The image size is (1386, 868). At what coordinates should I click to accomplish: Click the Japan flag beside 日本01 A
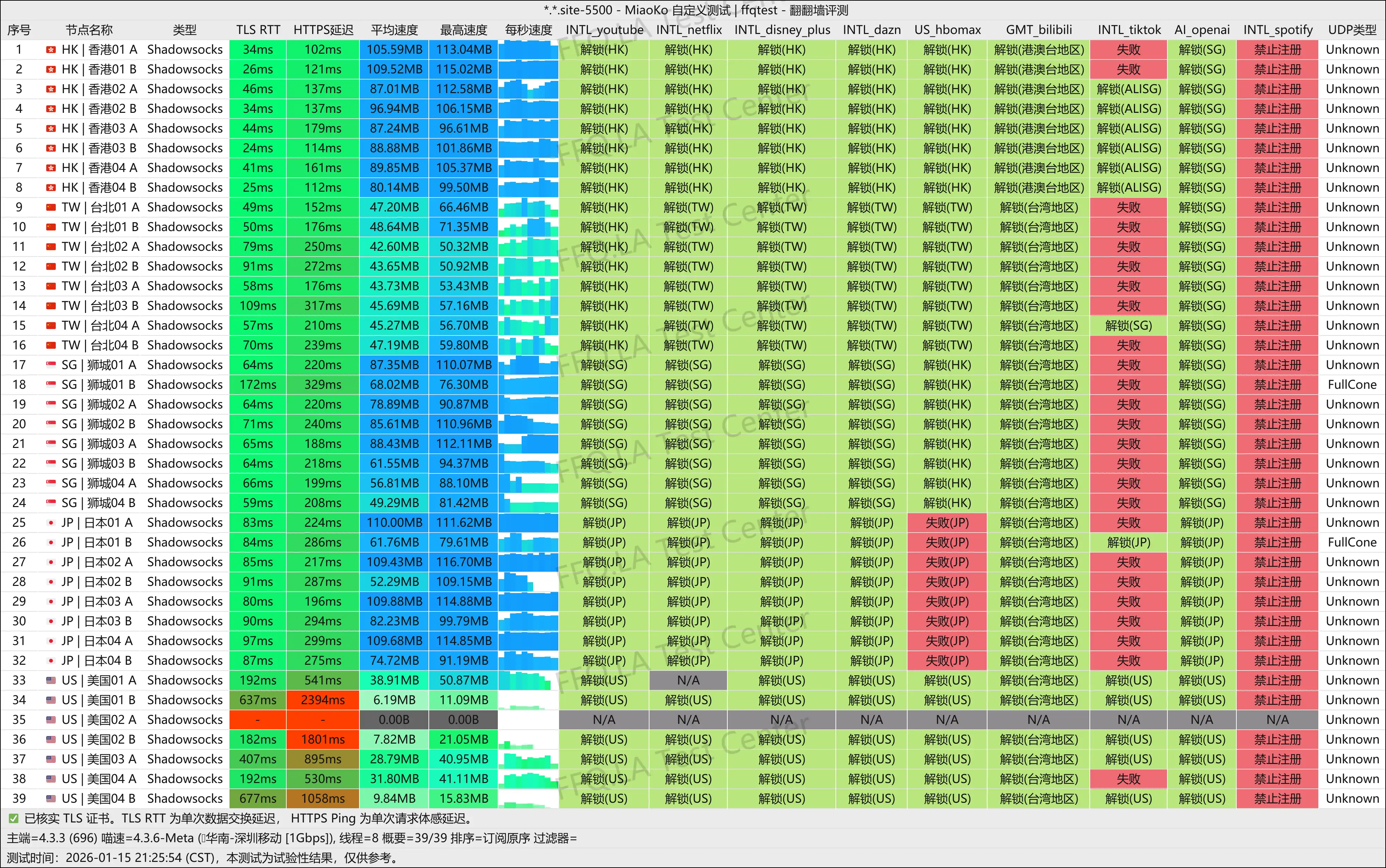51,523
